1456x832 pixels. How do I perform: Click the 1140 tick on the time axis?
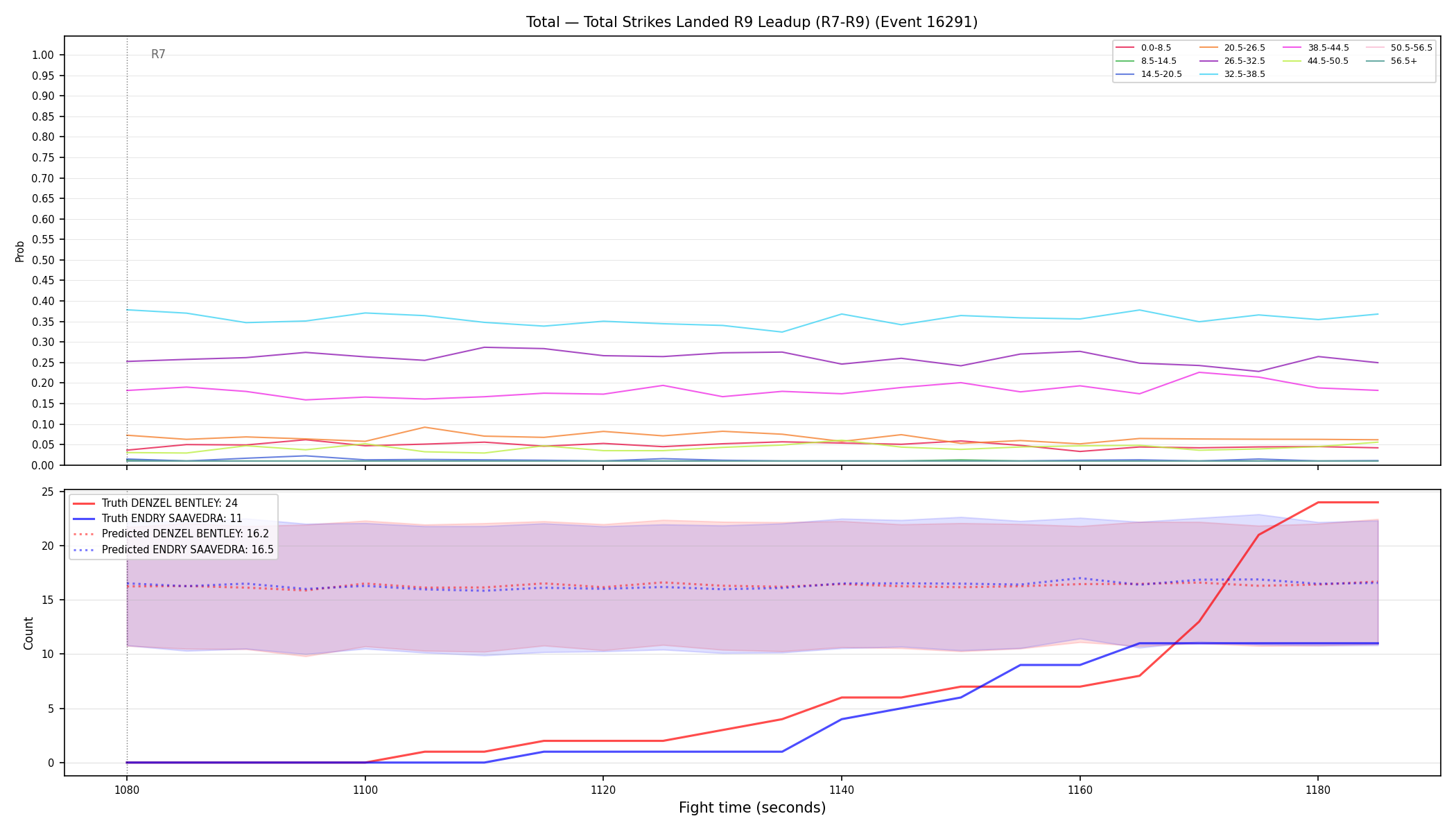tap(841, 789)
